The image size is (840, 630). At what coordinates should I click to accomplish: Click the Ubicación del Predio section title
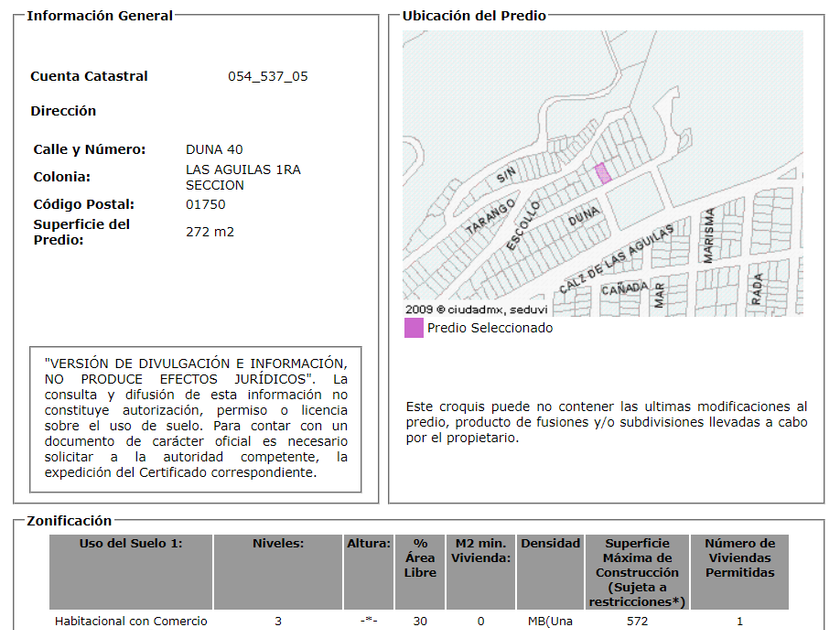474,16
